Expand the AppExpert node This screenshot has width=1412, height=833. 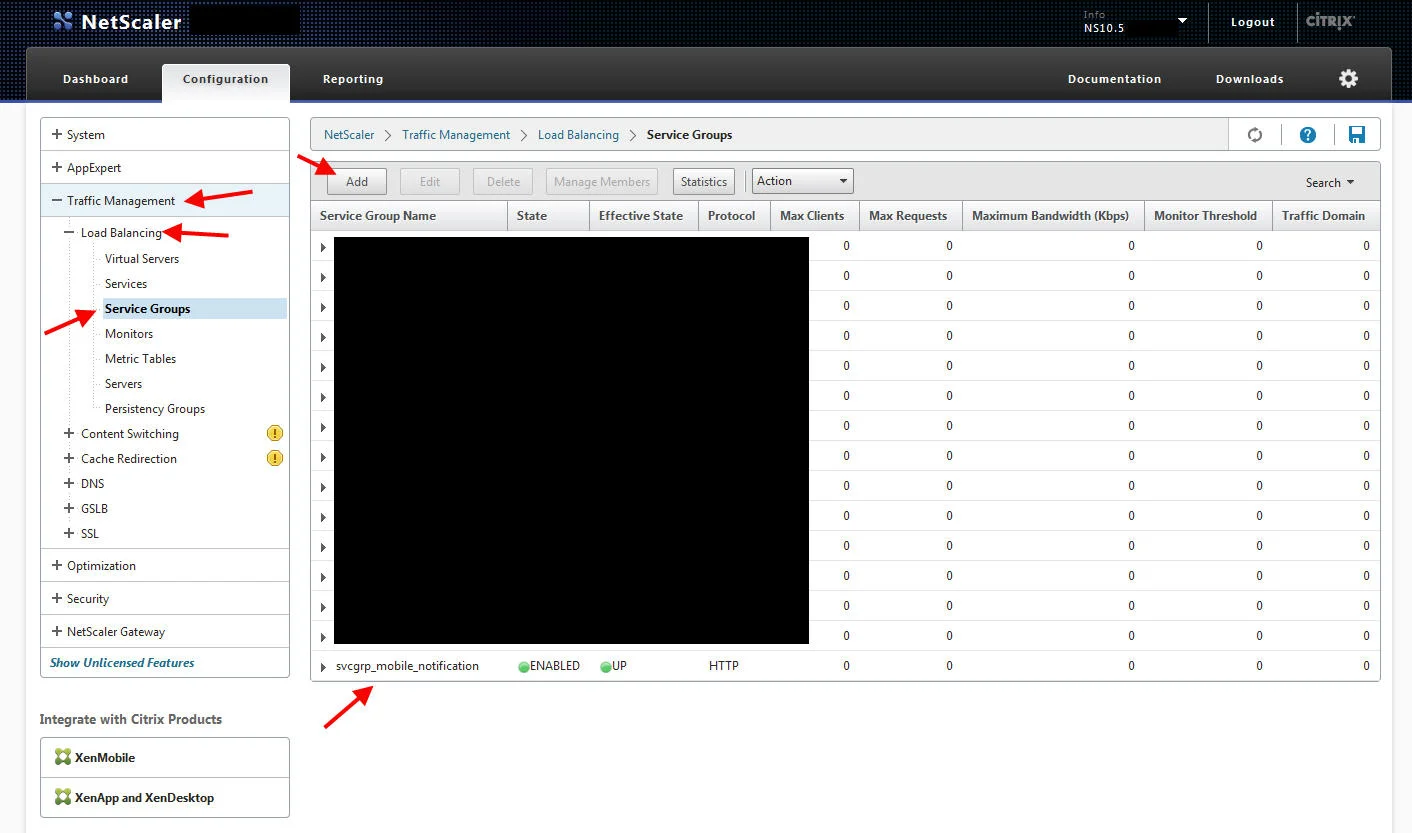[x=57, y=167]
